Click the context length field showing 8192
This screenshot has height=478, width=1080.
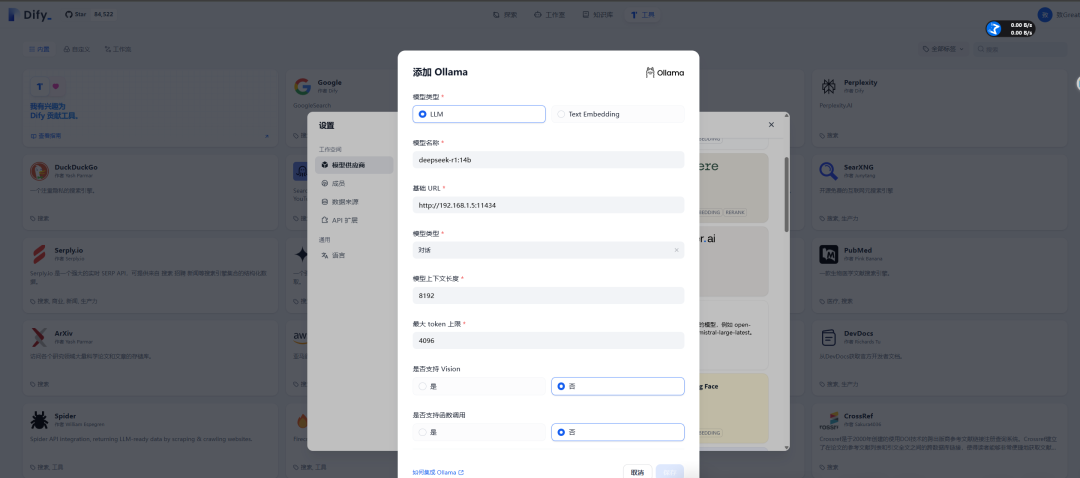(548, 295)
